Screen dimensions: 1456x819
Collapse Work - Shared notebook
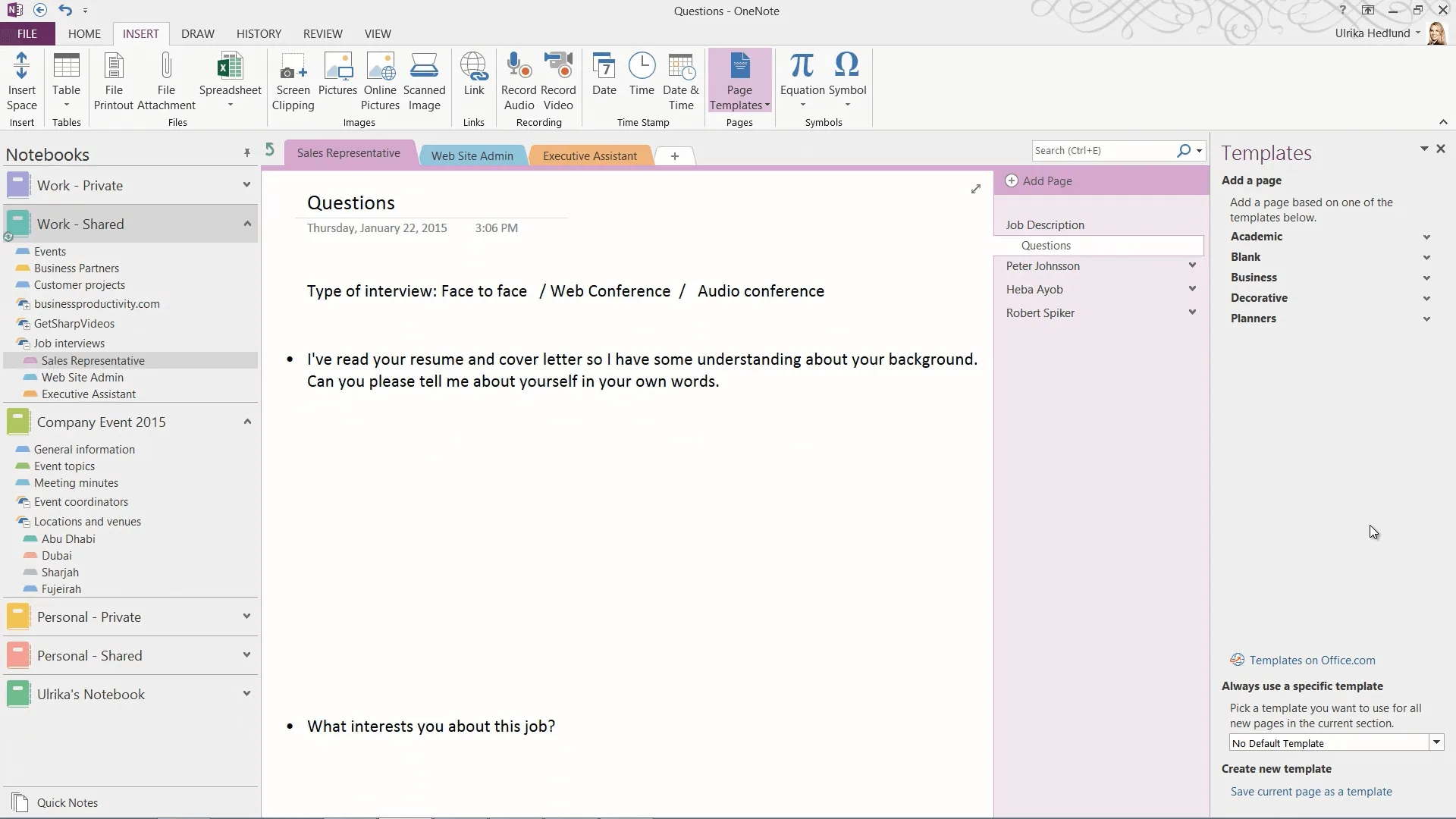pyautogui.click(x=247, y=224)
